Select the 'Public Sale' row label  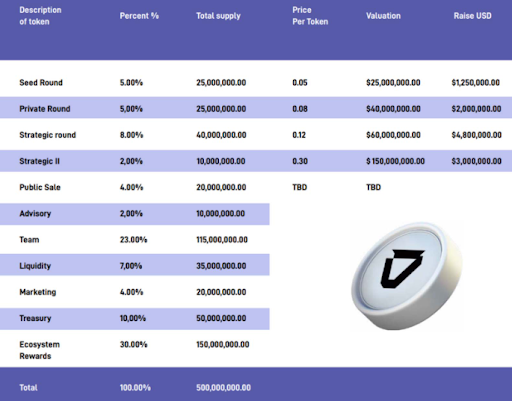[x=40, y=187]
